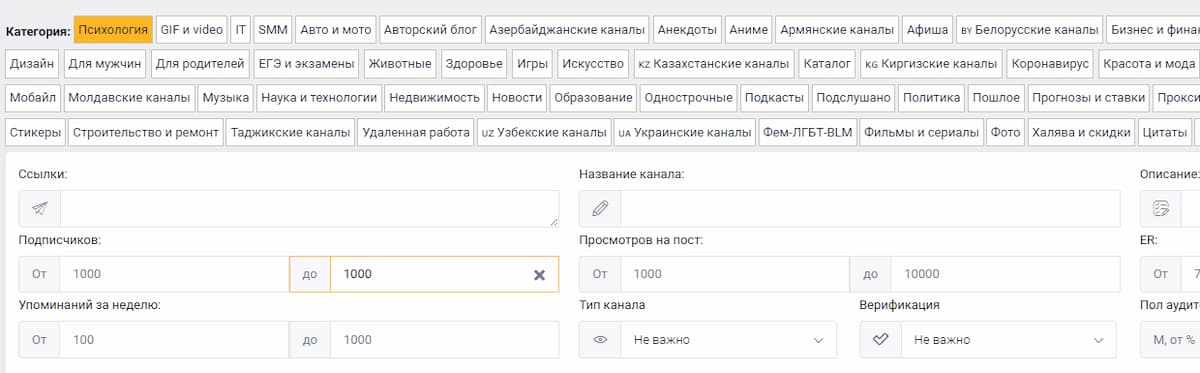Viewport: 1200px width, 373px height.
Task: Choose the Аниме category
Action: (x=749, y=30)
